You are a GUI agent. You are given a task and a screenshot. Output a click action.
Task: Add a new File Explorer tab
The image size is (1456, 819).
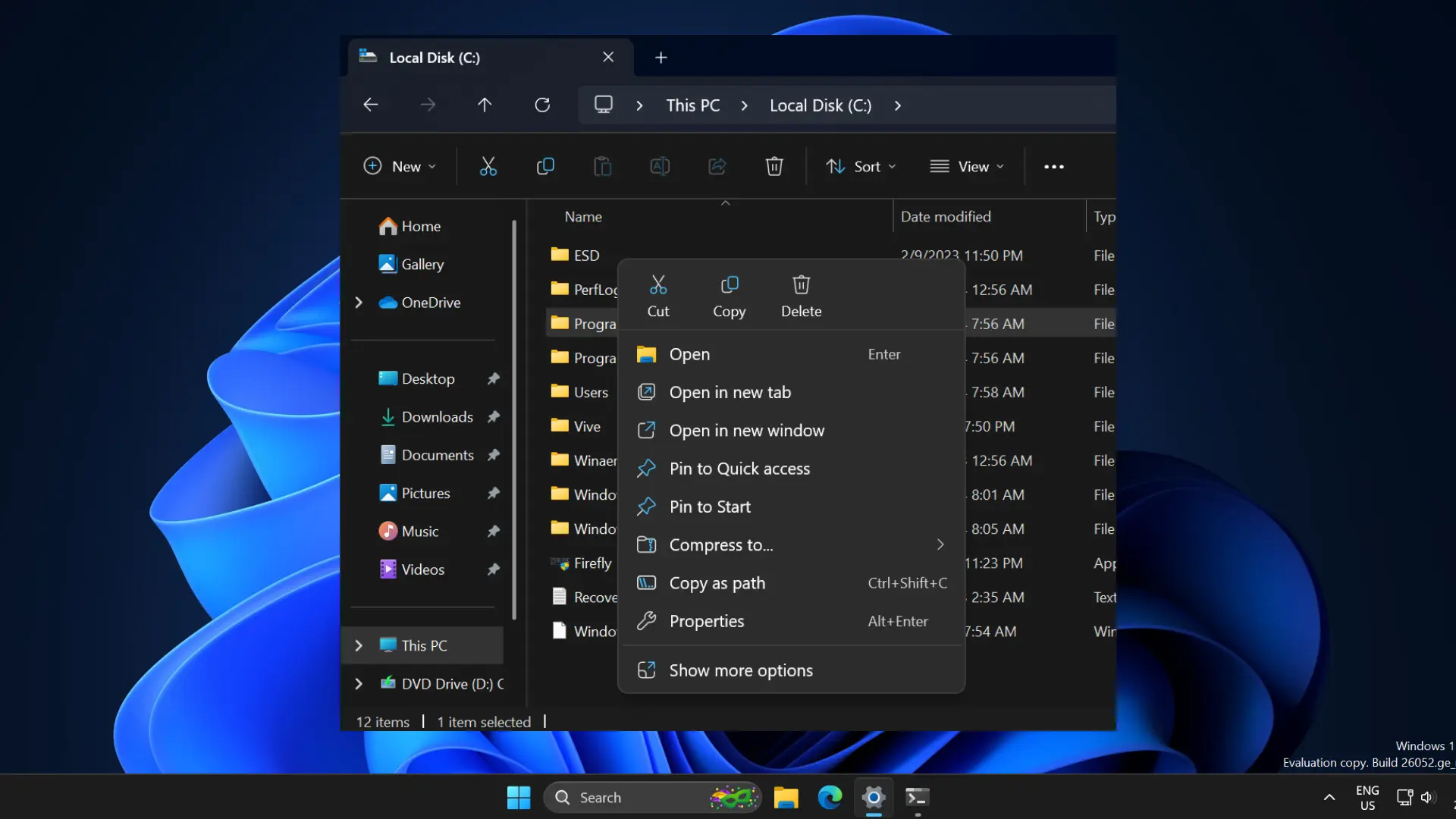click(x=661, y=58)
